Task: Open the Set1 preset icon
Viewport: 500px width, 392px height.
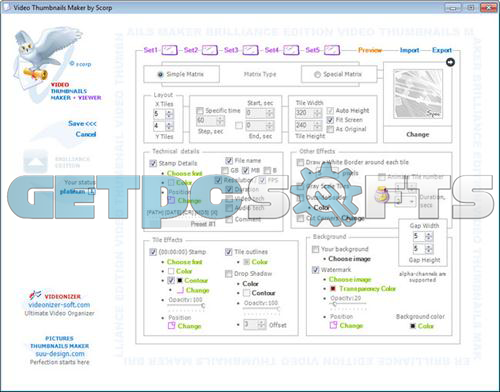Action: tap(170, 50)
